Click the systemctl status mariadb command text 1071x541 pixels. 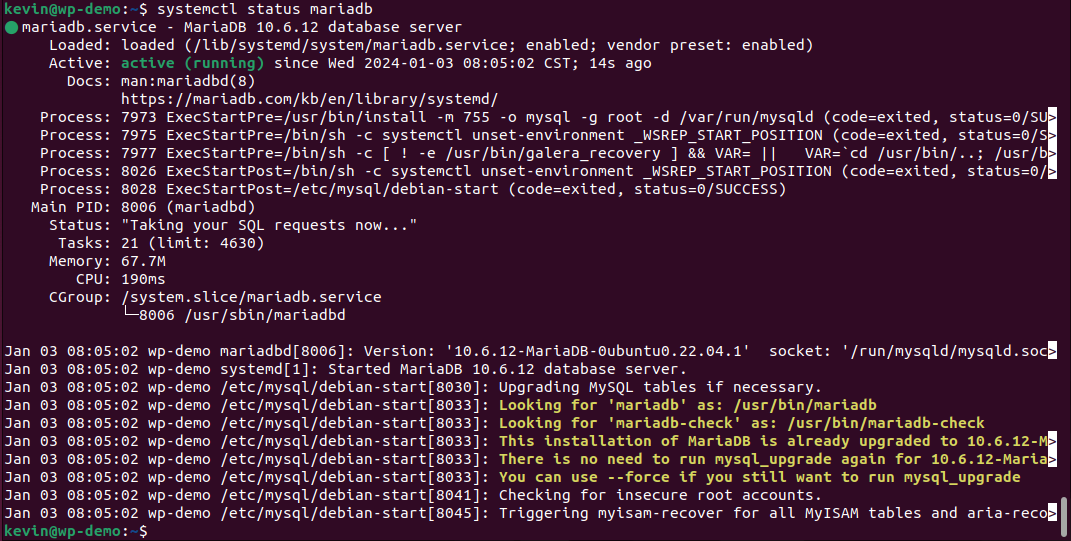point(264,10)
